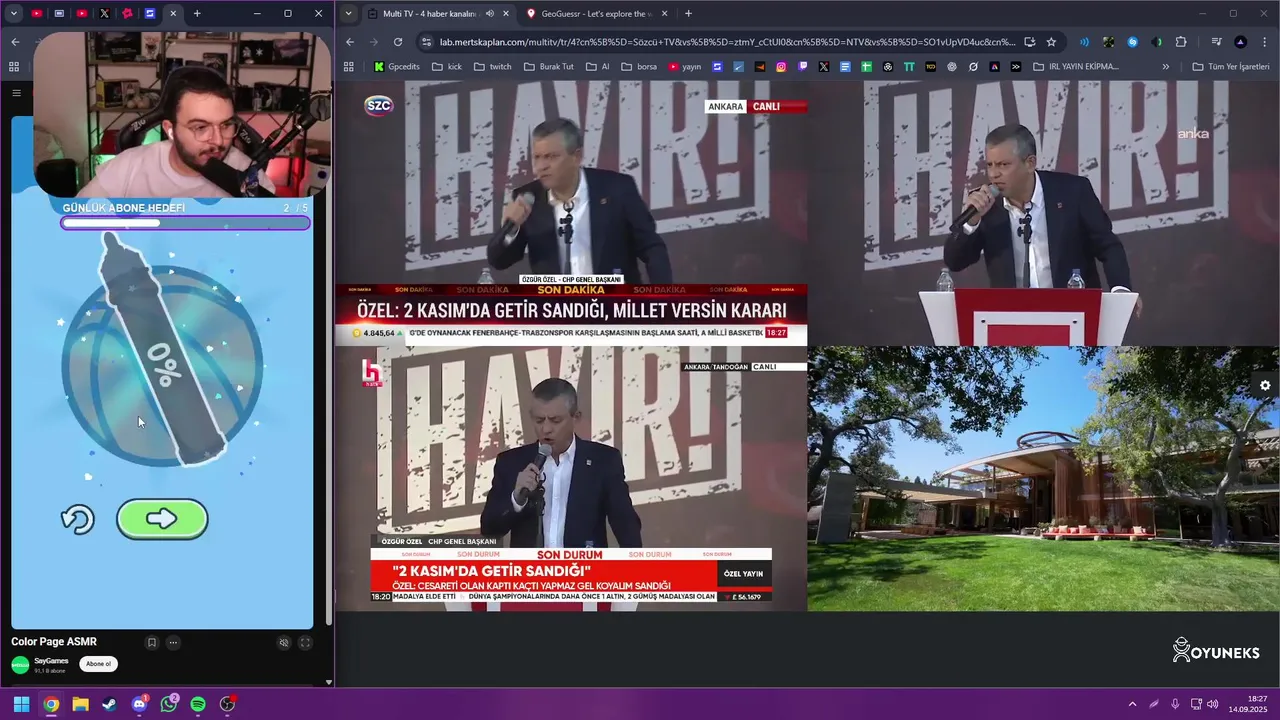Switch to the X tab in left window

[x=104, y=14]
